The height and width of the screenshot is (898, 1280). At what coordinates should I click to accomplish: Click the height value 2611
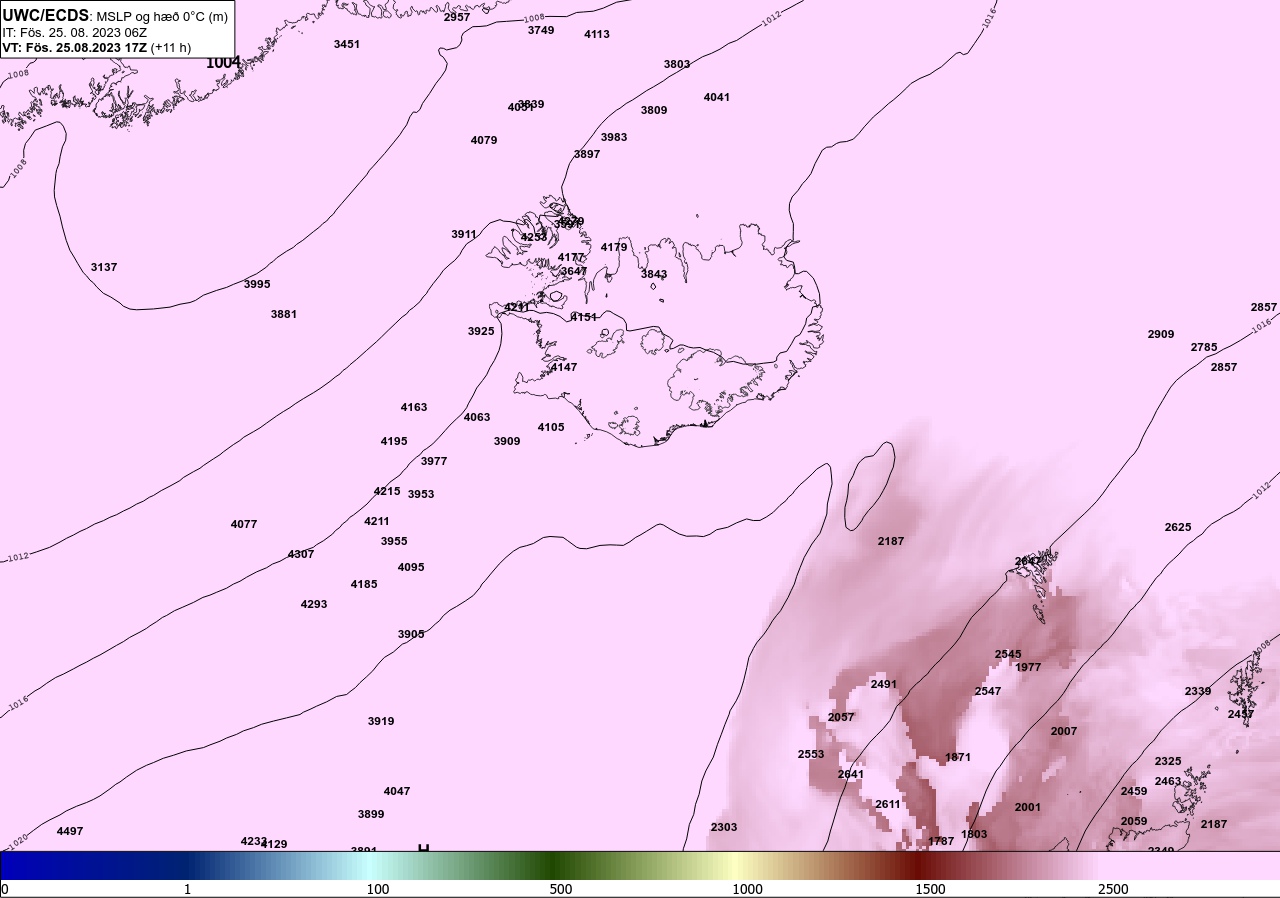(x=888, y=804)
